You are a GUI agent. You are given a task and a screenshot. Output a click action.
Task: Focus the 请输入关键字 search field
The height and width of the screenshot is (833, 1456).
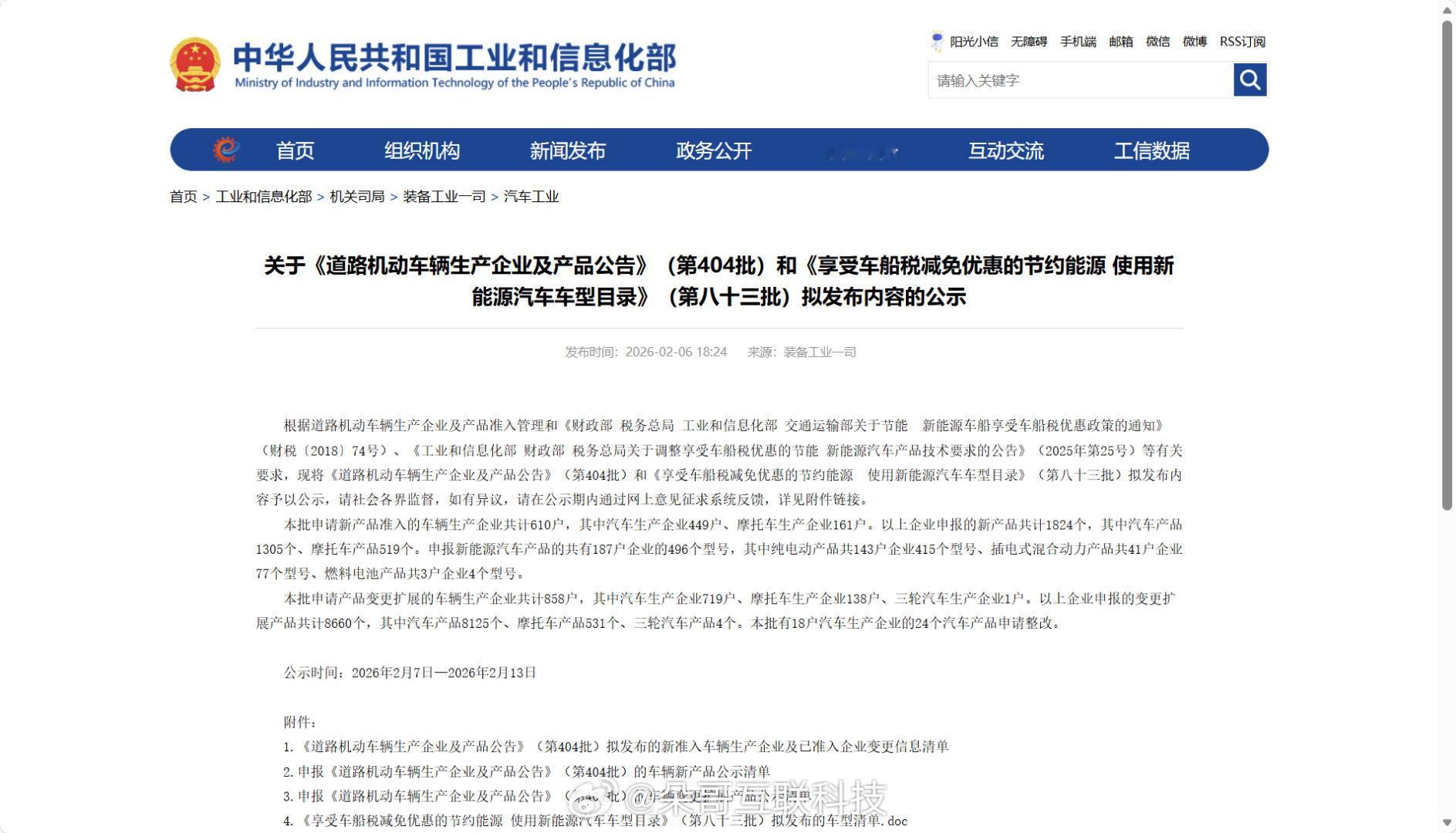coord(1081,80)
